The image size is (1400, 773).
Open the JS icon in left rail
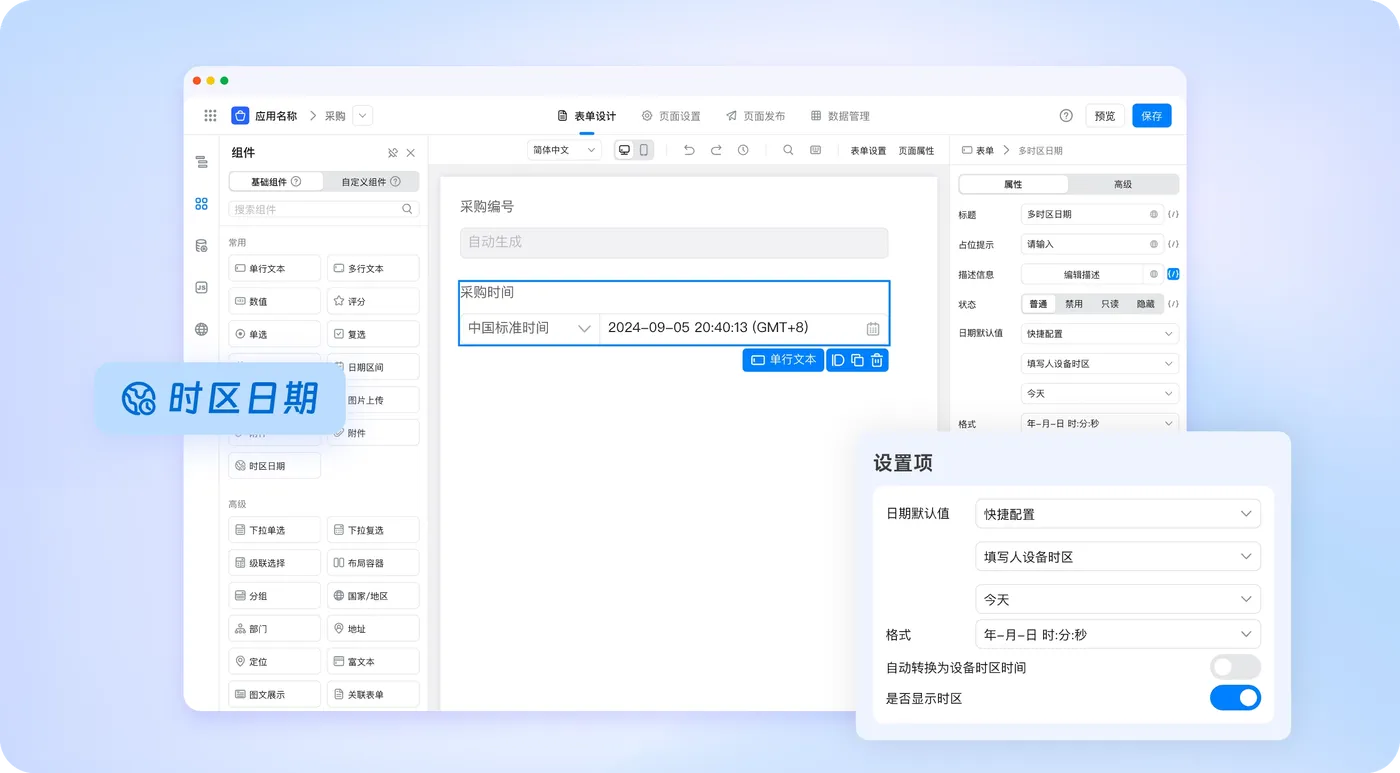coord(201,288)
